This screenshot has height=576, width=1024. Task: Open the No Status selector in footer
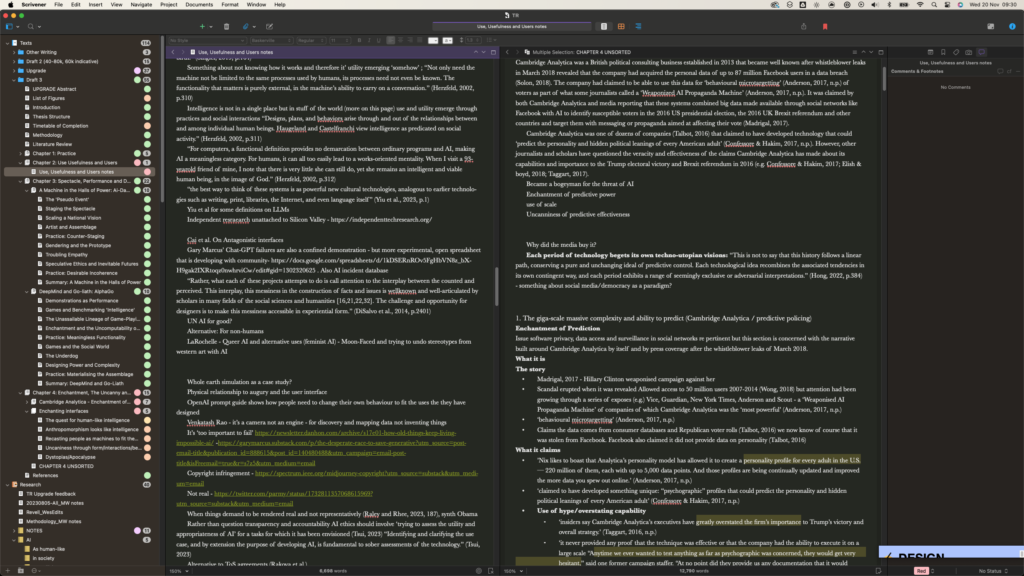pos(993,571)
